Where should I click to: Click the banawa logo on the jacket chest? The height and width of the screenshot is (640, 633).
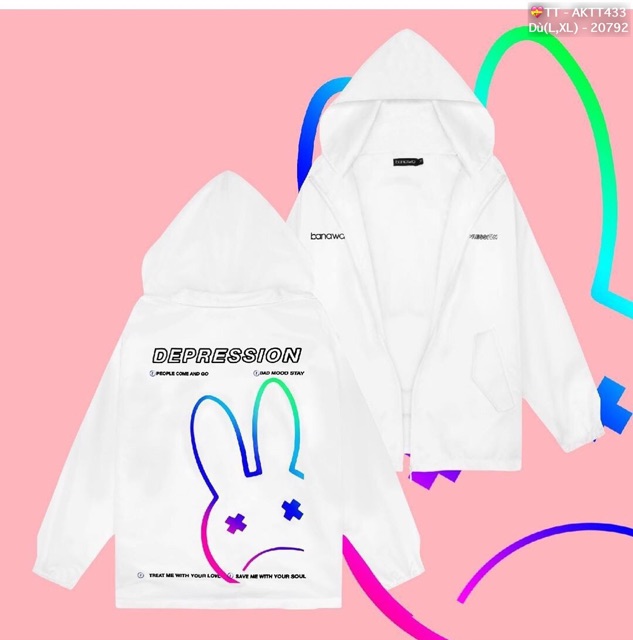[x=327, y=236]
